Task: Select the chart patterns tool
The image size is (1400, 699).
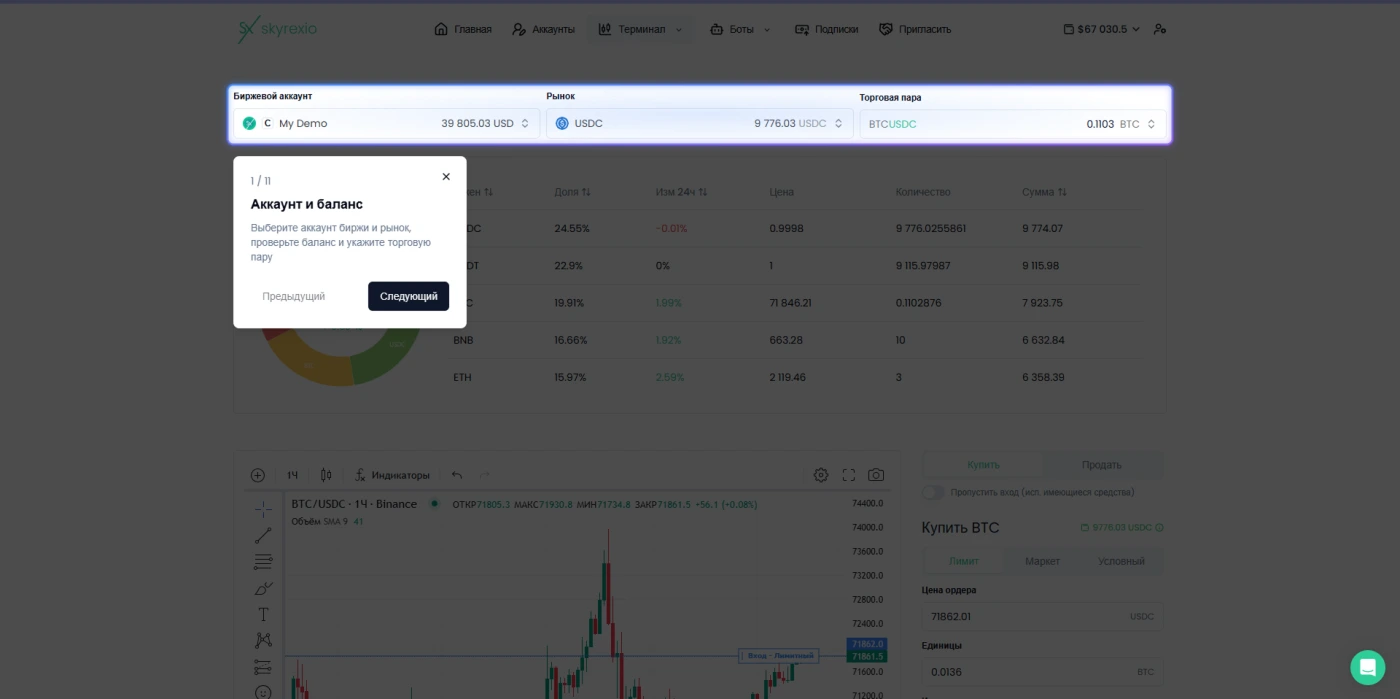Action: click(x=263, y=640)
